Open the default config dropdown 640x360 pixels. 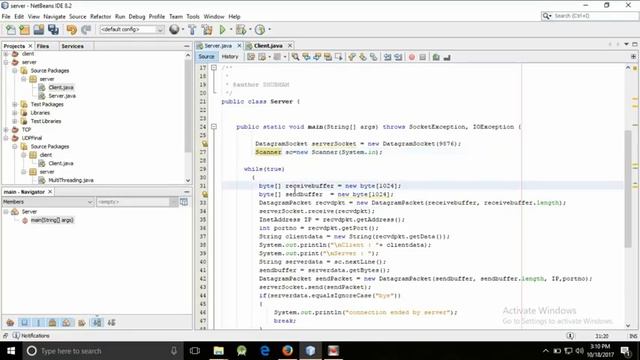click(131, 29)
